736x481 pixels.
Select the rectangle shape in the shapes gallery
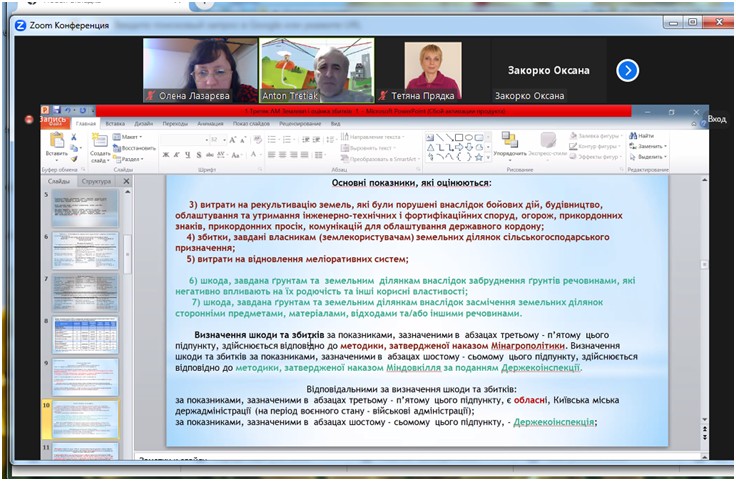pyautogui.click(x=459, y=137)
